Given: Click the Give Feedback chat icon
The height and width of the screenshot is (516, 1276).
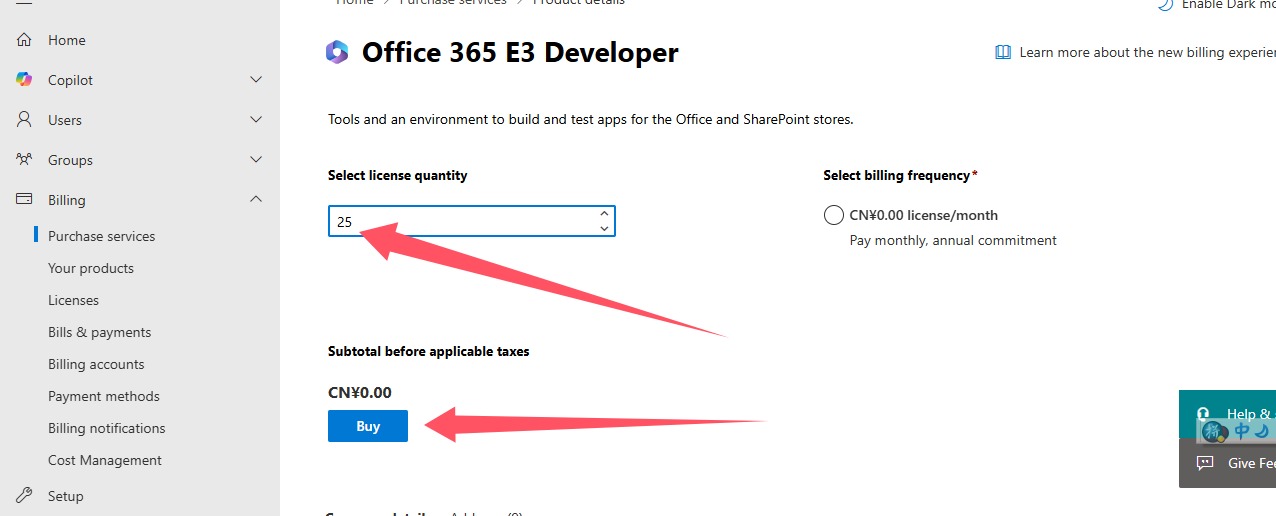Looking at the screenshot, I should point(1205,463).
